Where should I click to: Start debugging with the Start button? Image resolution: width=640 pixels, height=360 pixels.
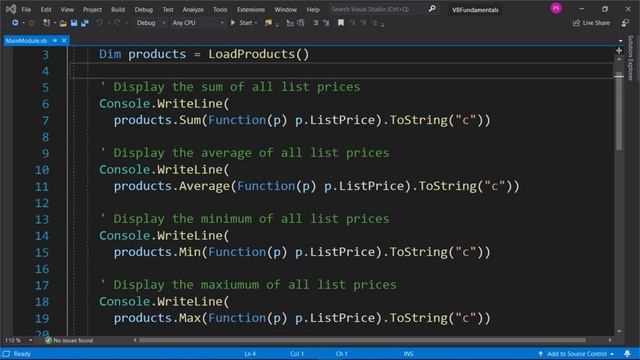241,23
